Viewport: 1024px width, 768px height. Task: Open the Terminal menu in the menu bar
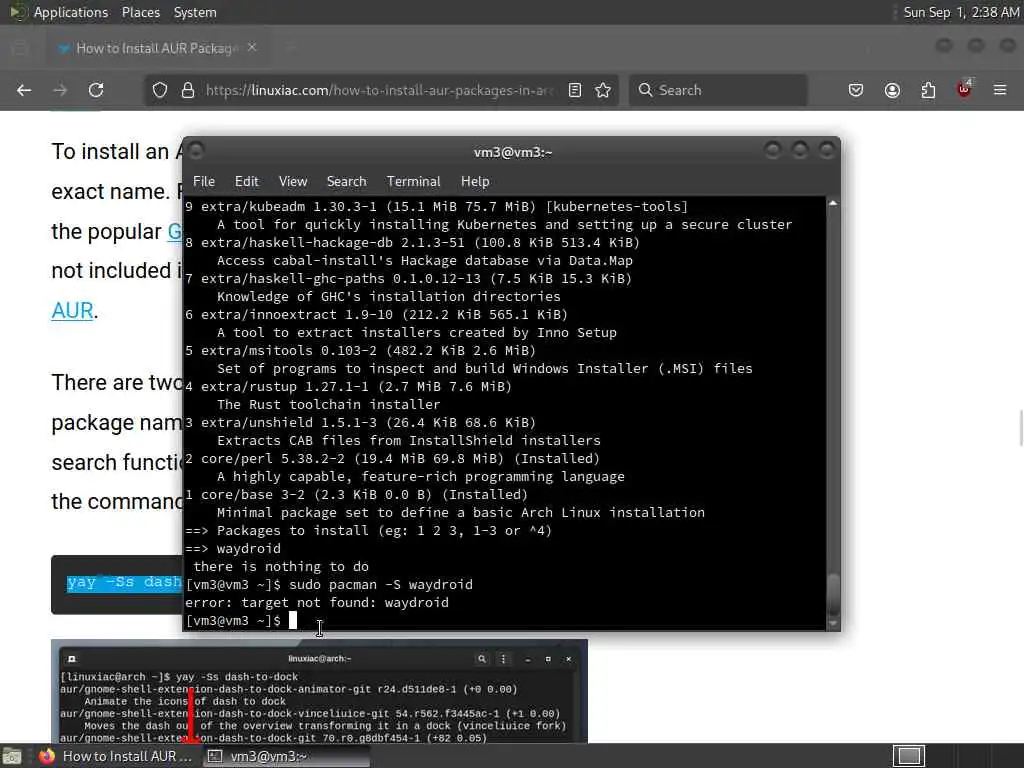click(x=413, y=182)
